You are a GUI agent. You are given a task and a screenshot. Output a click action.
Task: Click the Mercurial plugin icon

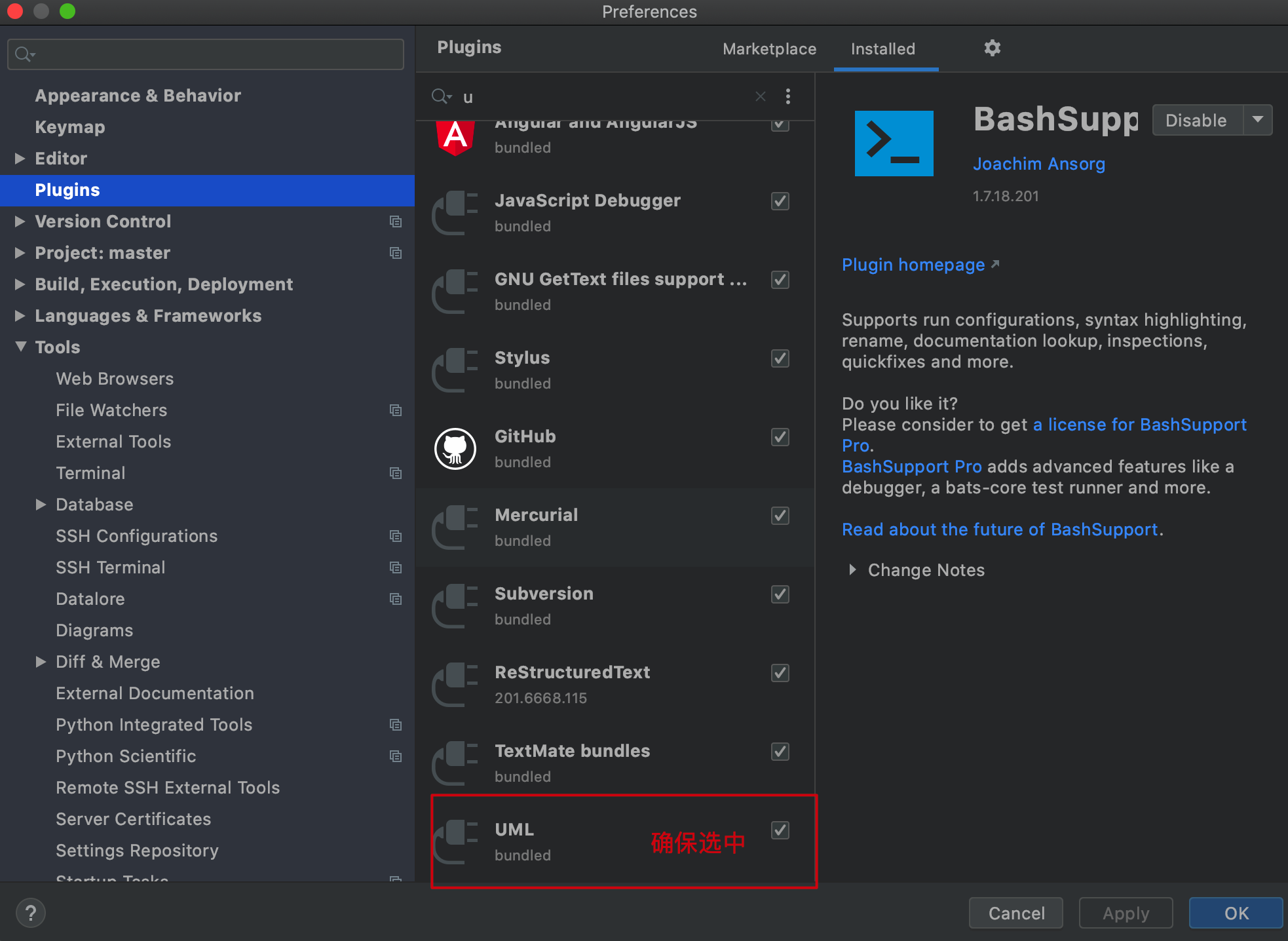point(455,528)
